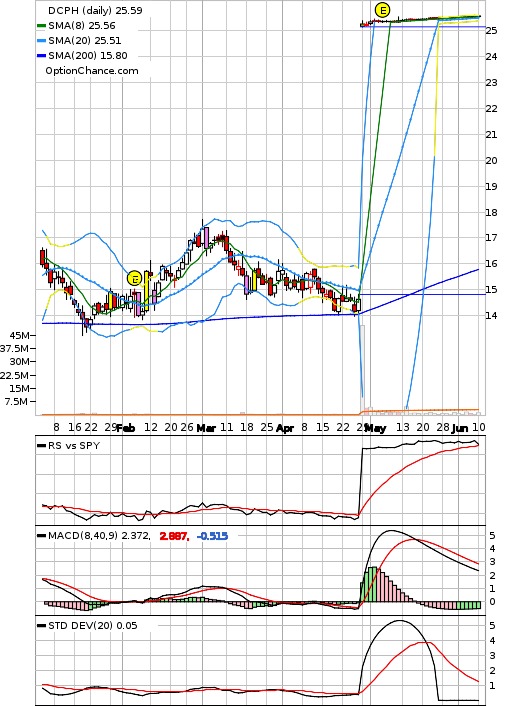This screenshot has width=526, height=706.
Task: Click the dark blue SMA(200) legend swatch
Action: tap(41, 56)
